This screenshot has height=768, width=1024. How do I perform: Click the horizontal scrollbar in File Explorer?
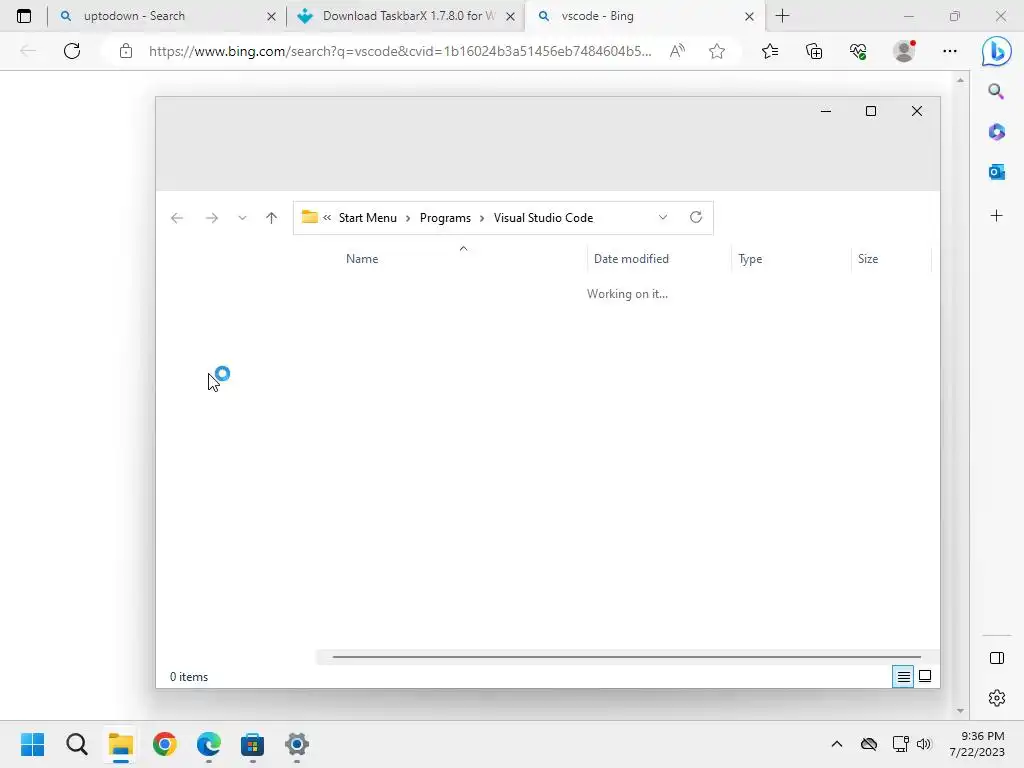click(626, 657)
